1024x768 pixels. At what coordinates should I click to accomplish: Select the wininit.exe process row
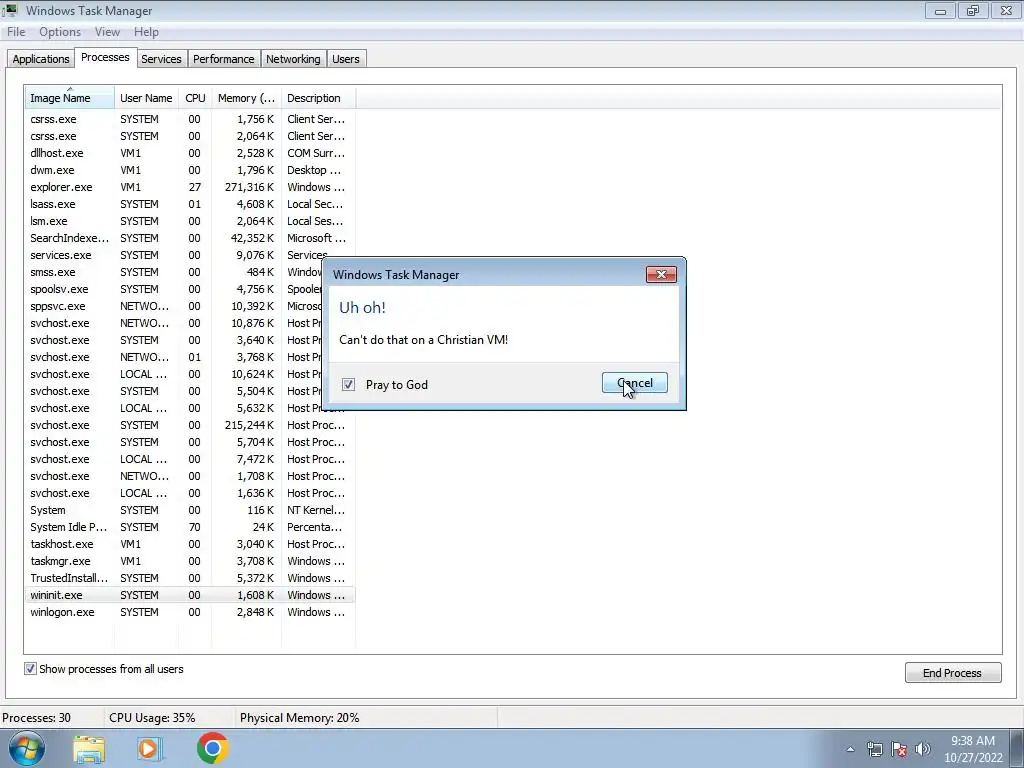click(190, 595)
